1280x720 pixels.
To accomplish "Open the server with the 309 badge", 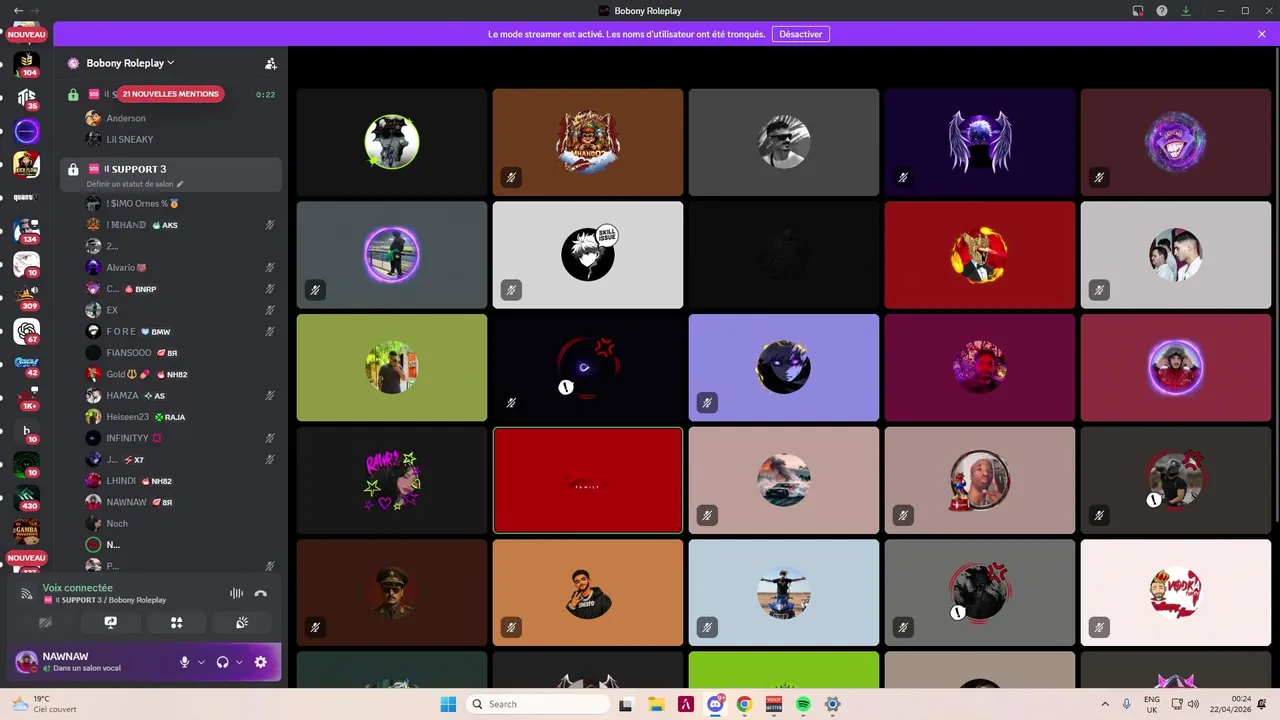I will 27,298.
